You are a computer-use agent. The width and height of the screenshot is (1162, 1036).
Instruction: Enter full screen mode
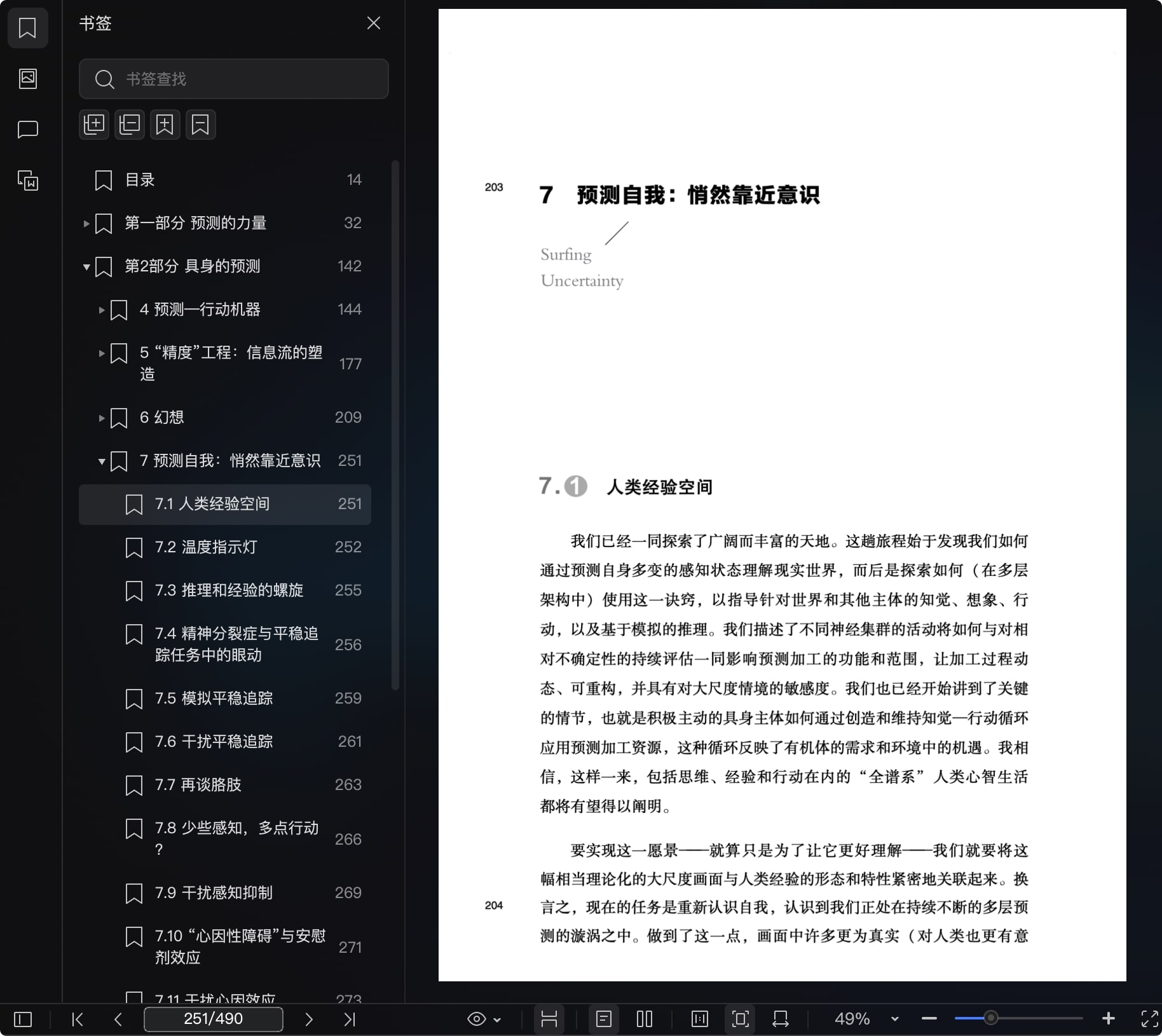click(x=1149, y=1019)
